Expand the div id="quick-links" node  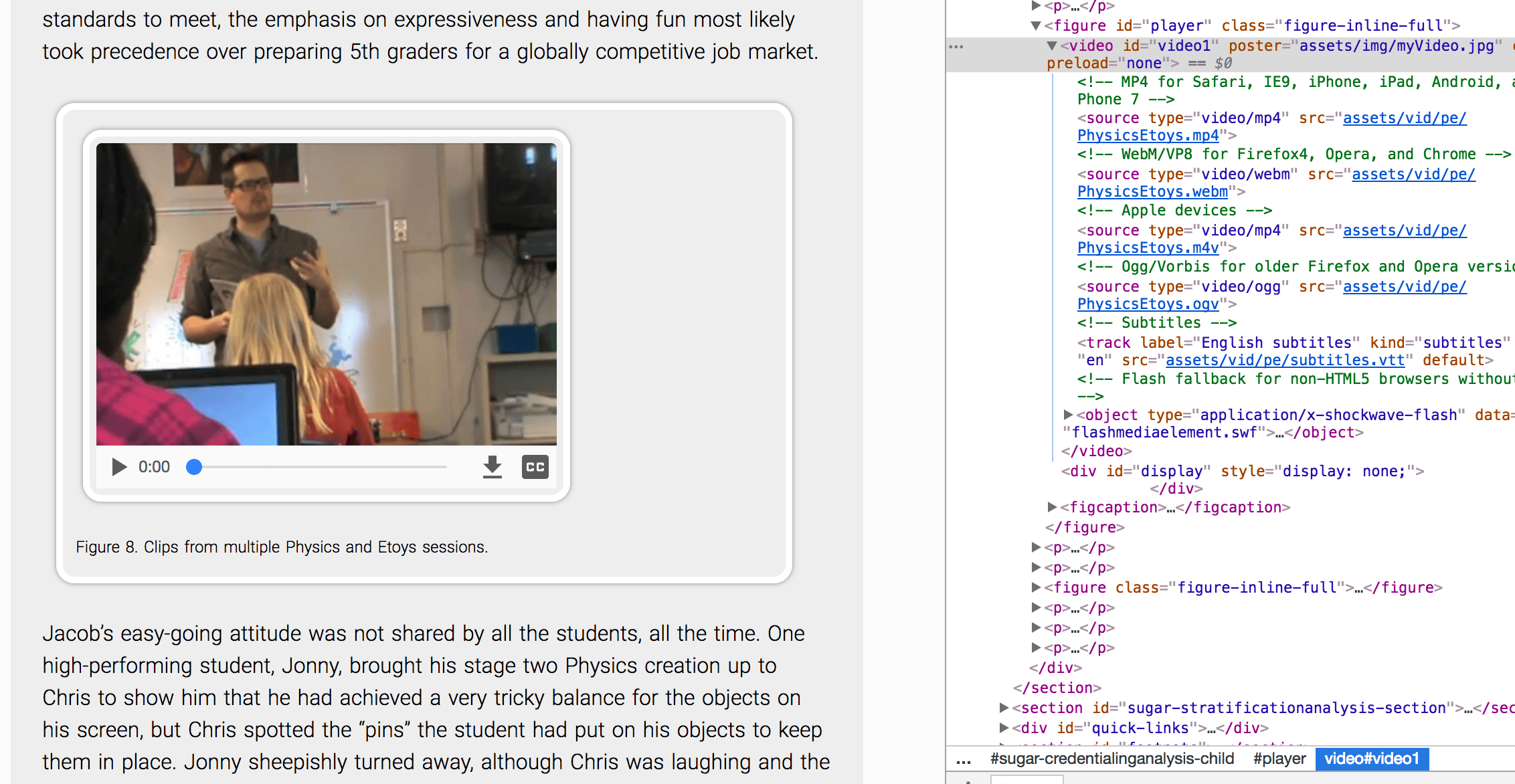tap(1004, 728)
